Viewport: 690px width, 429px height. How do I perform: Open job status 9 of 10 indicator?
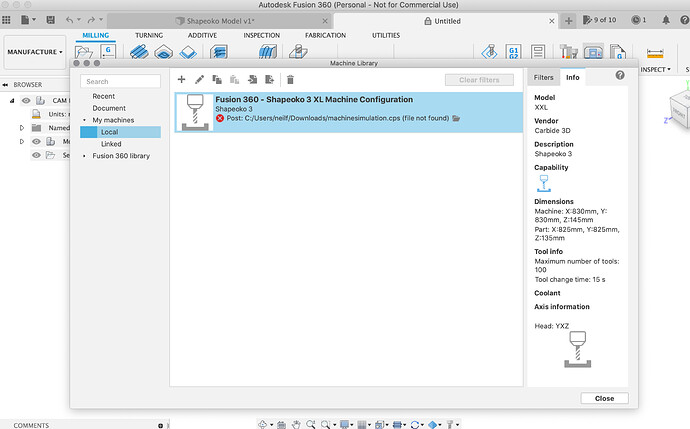click(599, 20)
